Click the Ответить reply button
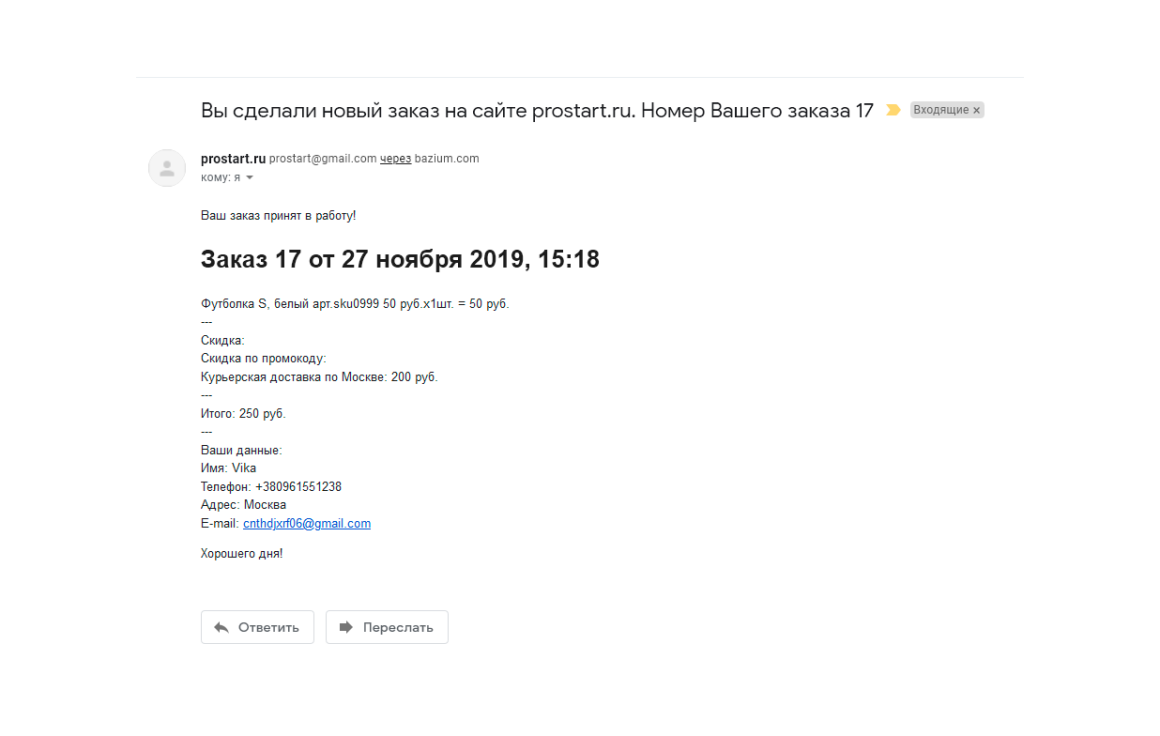Viewport: 1160px width, 736px height. 257,627
